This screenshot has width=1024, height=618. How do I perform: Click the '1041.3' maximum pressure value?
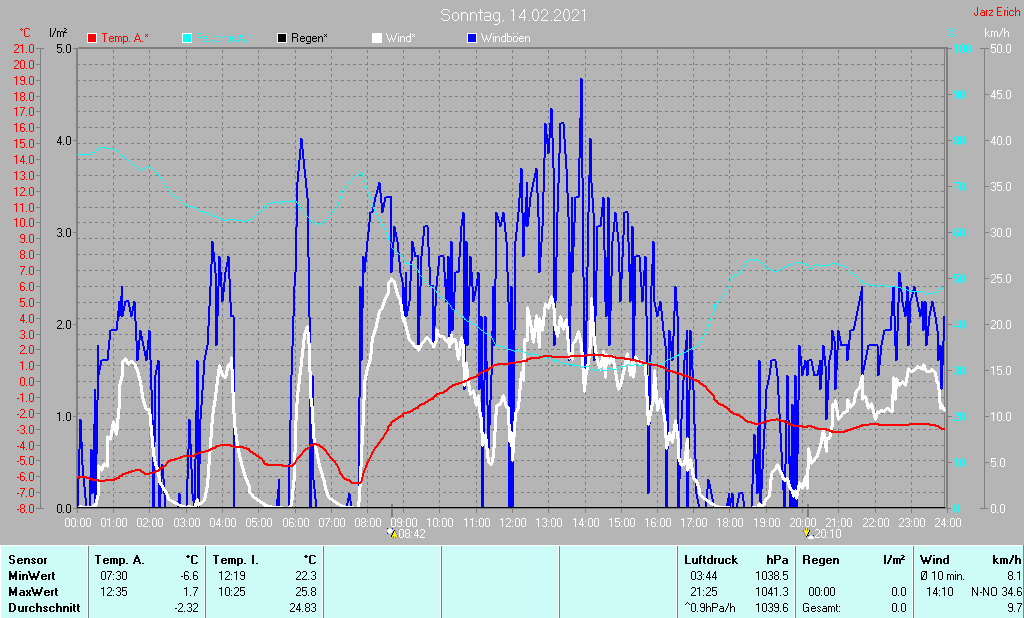[x=772, y=592]
